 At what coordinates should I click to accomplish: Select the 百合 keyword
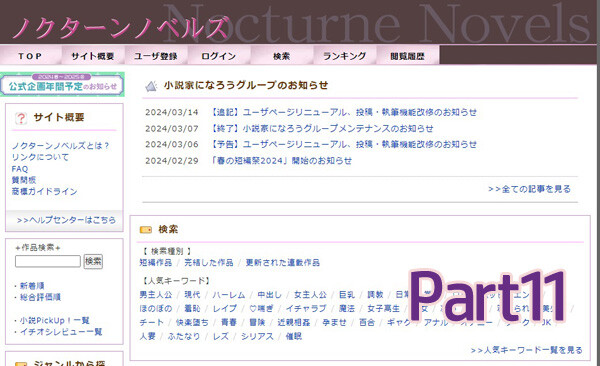[367, 322]
